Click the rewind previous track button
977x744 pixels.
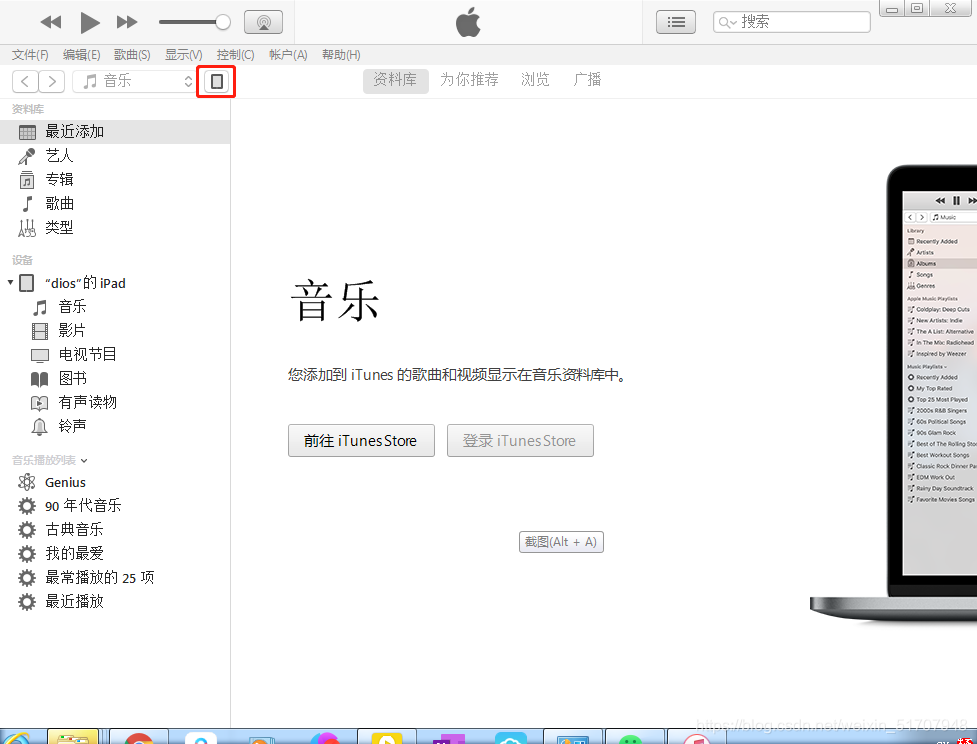[51, 22]
